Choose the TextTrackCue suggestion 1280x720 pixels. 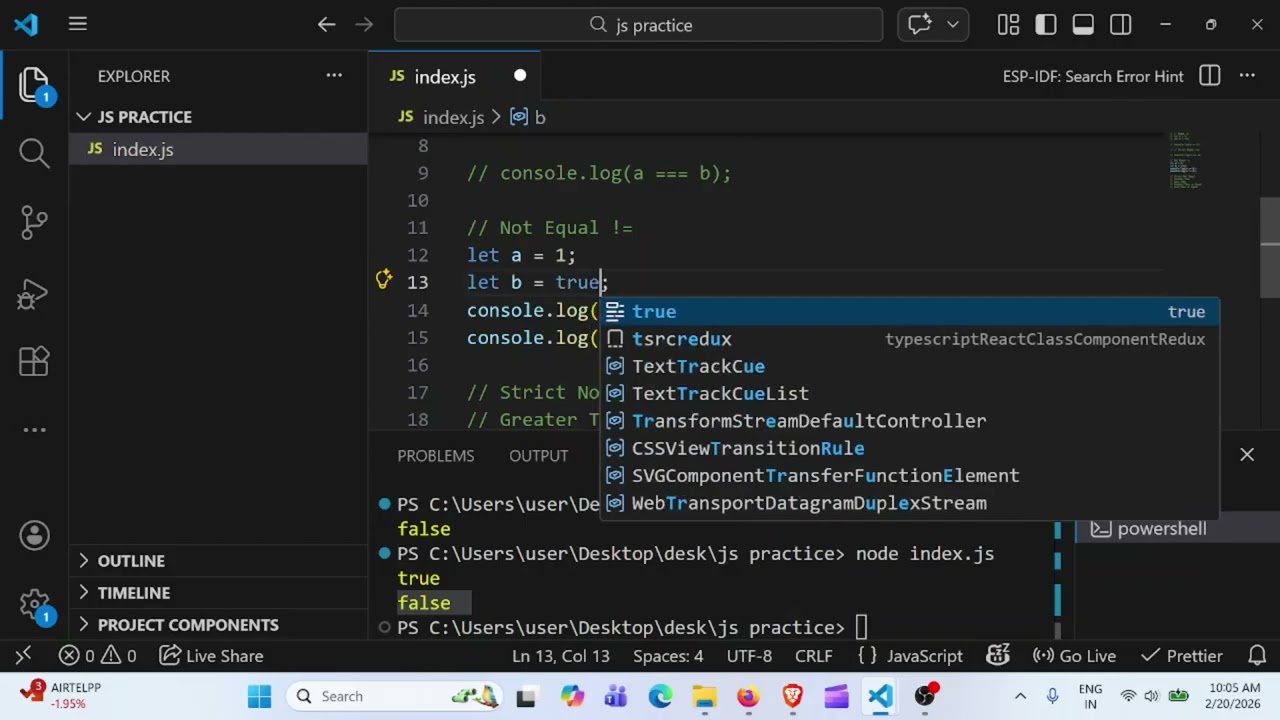click(x=909, y=366)
